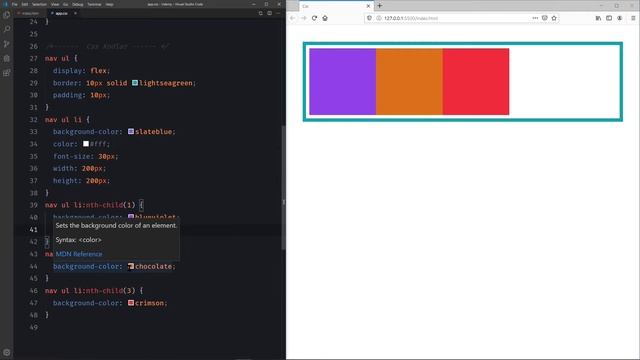640x360 pixels.
Task: Toggle Firefox sidebar icon
Action: (609, 18)
